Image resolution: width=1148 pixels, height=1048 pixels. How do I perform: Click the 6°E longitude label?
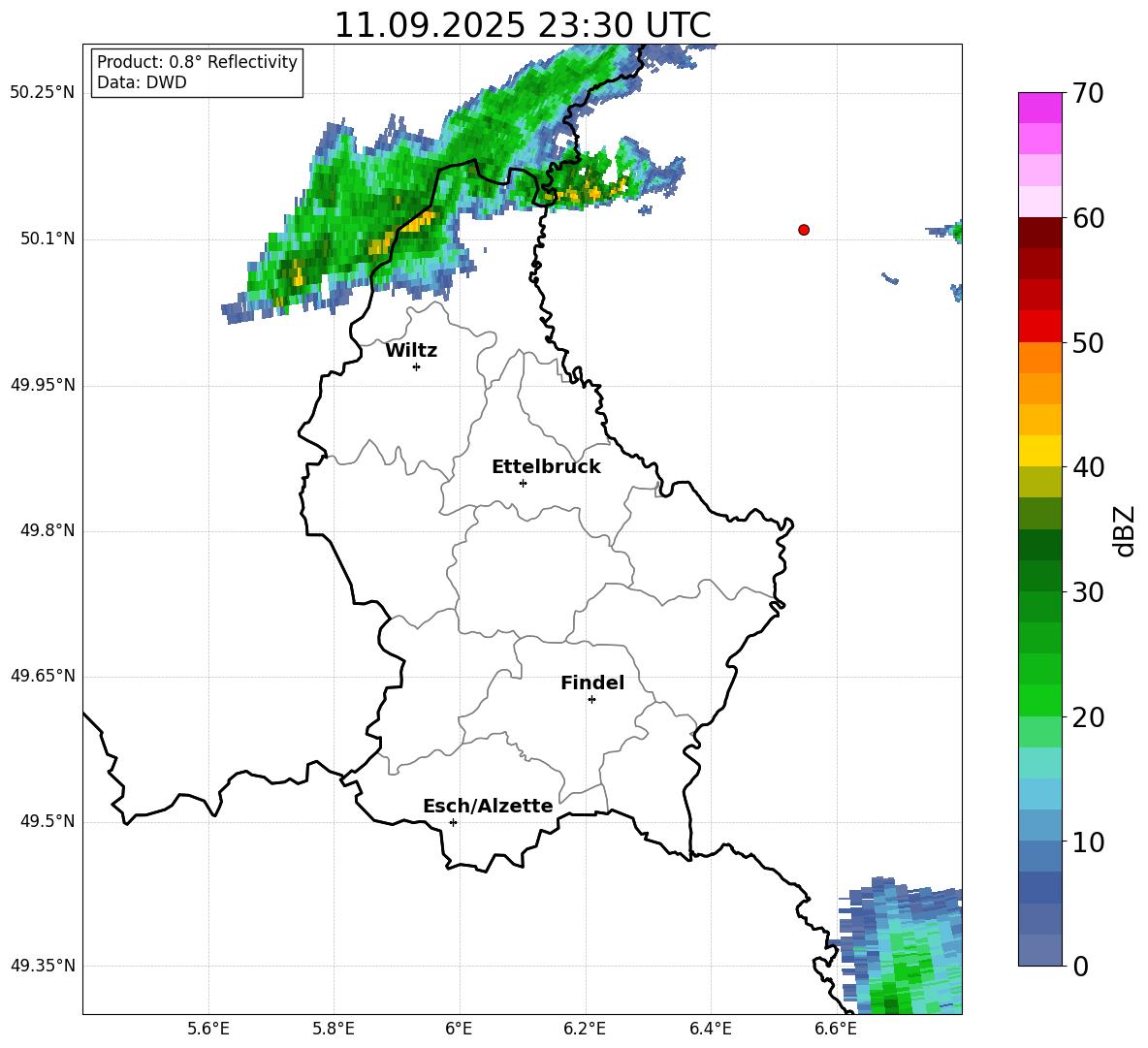(x=459, y=1029)
